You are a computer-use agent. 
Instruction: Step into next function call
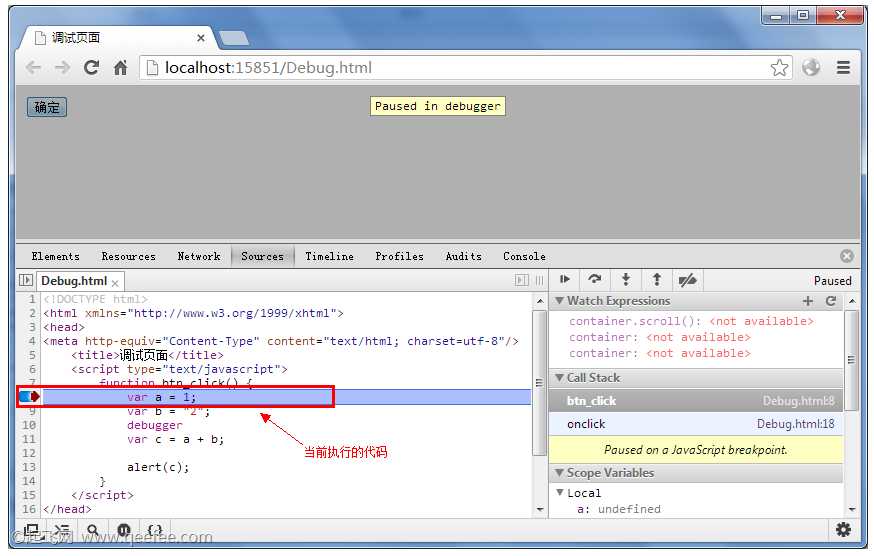click(x=626, y=279)
